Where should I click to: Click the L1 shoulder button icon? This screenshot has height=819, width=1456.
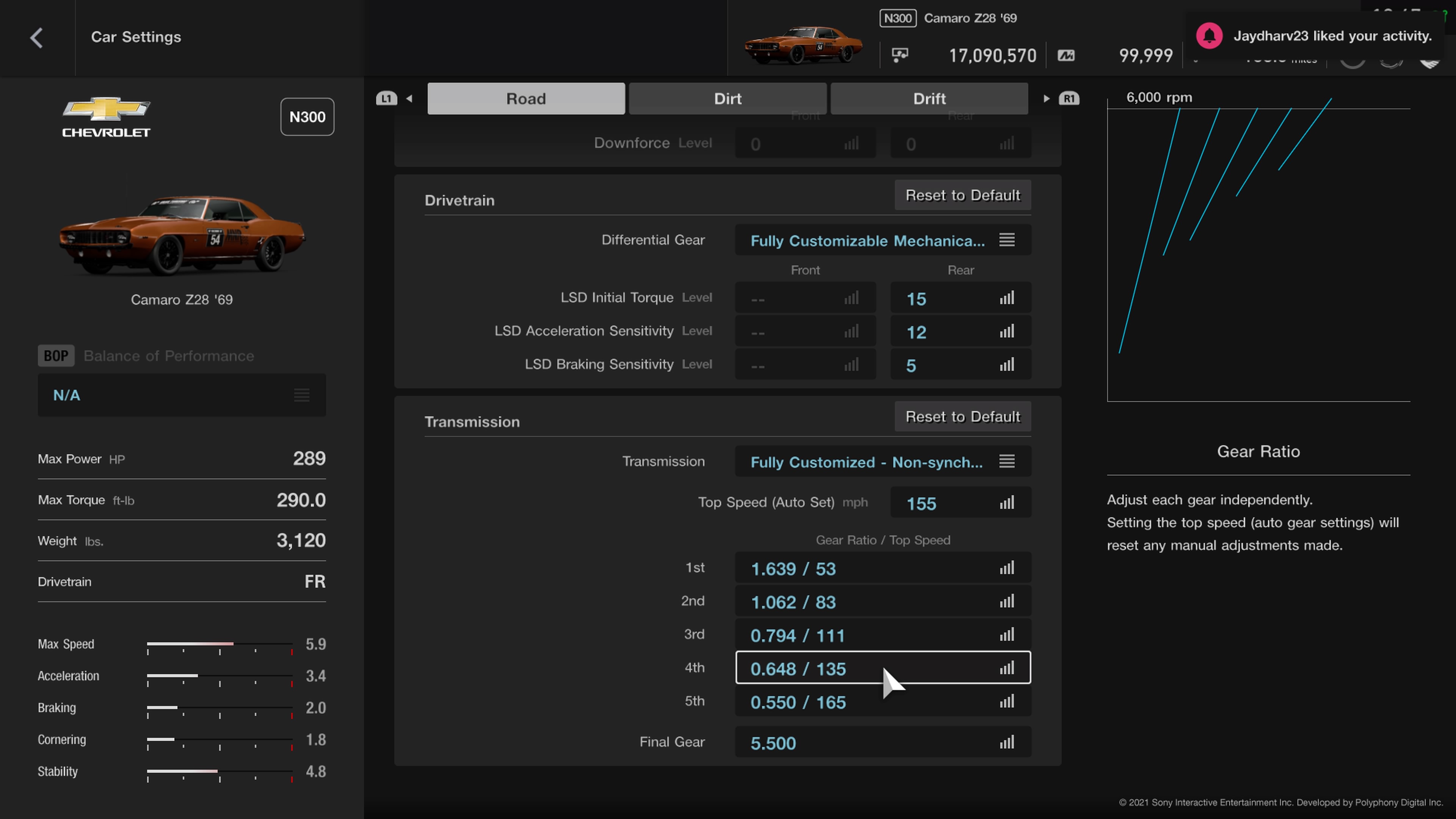click(386, 98)
